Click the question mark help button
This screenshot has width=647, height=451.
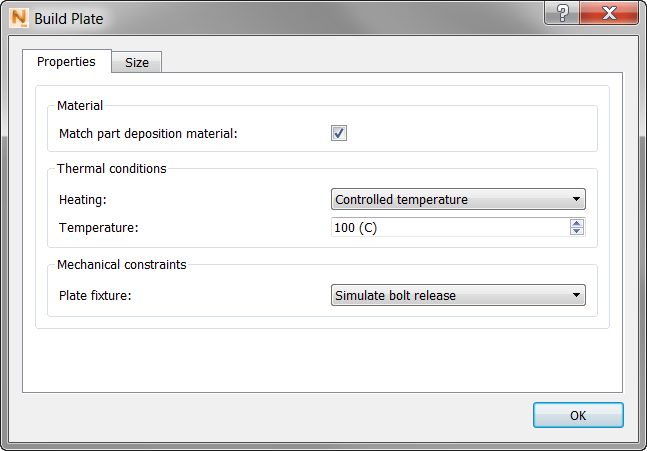click(562, 13)
